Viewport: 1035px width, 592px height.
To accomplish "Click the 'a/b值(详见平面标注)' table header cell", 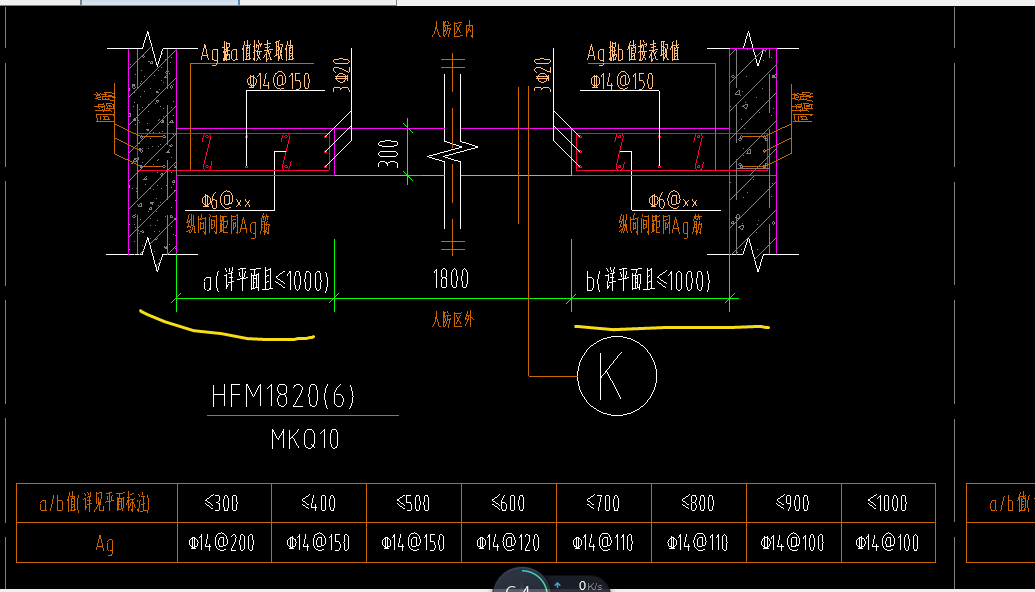I will [x=96, y=504].
